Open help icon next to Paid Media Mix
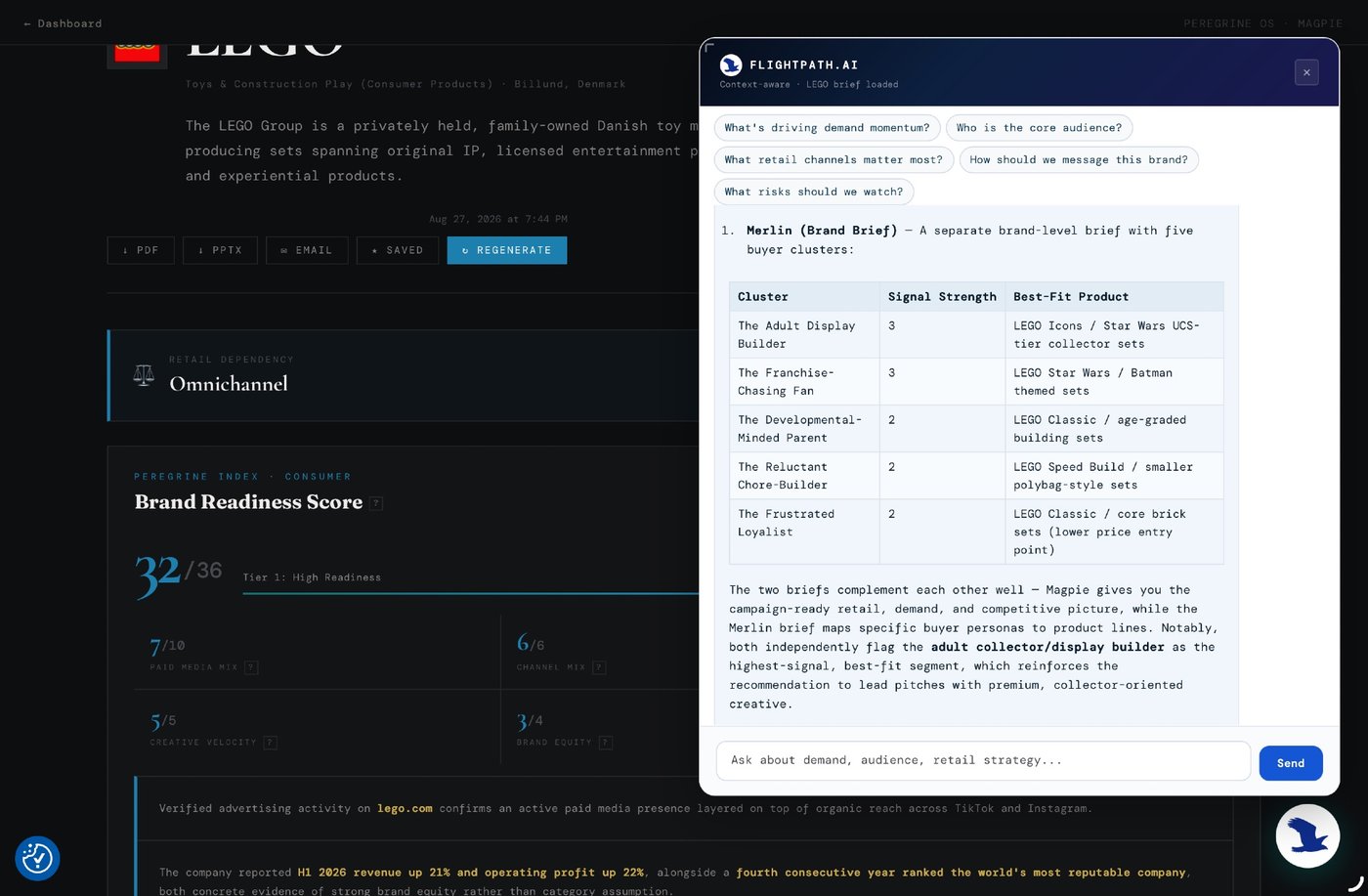 point(251,667)
